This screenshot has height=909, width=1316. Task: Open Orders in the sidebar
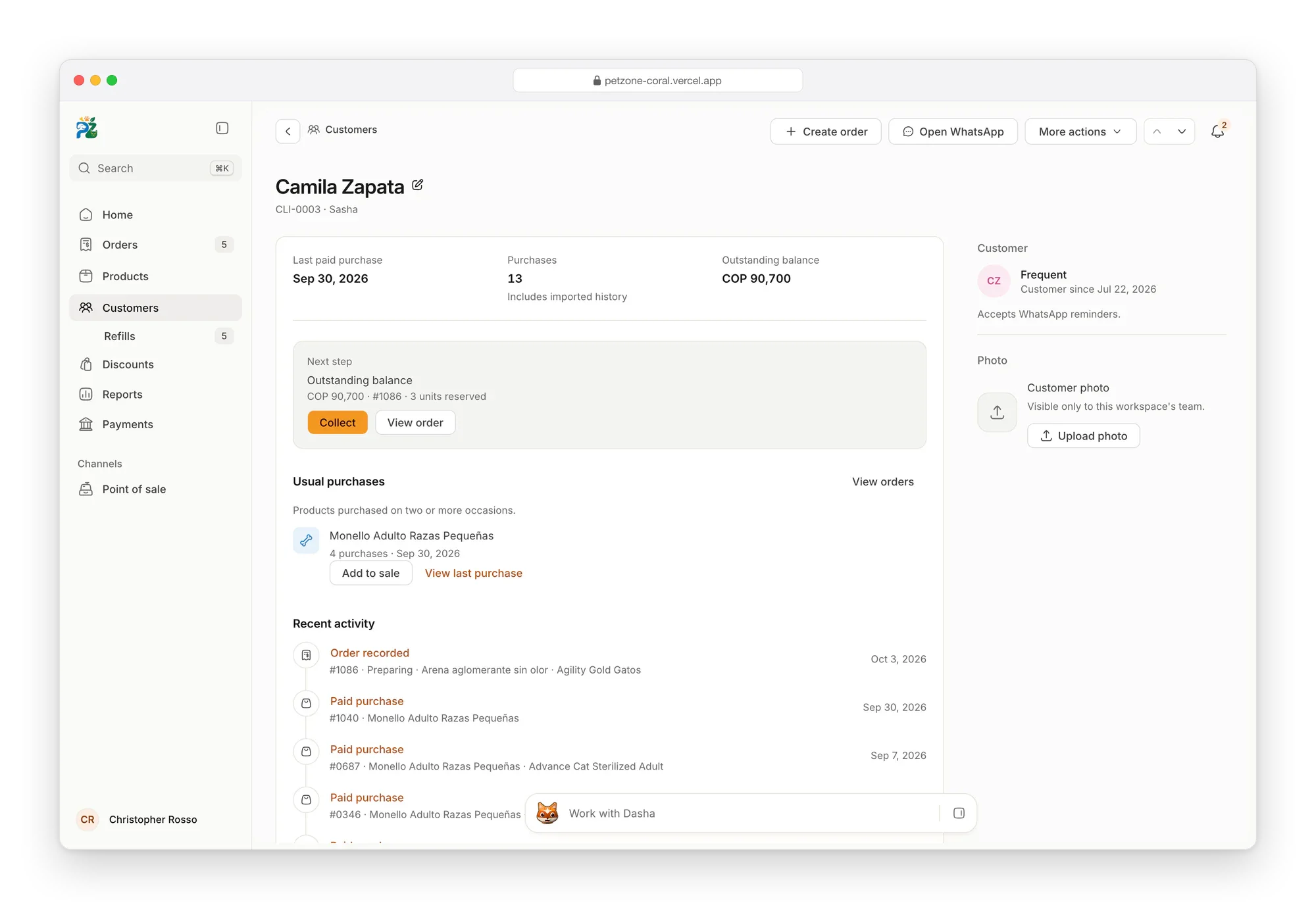tap(155, 245)
